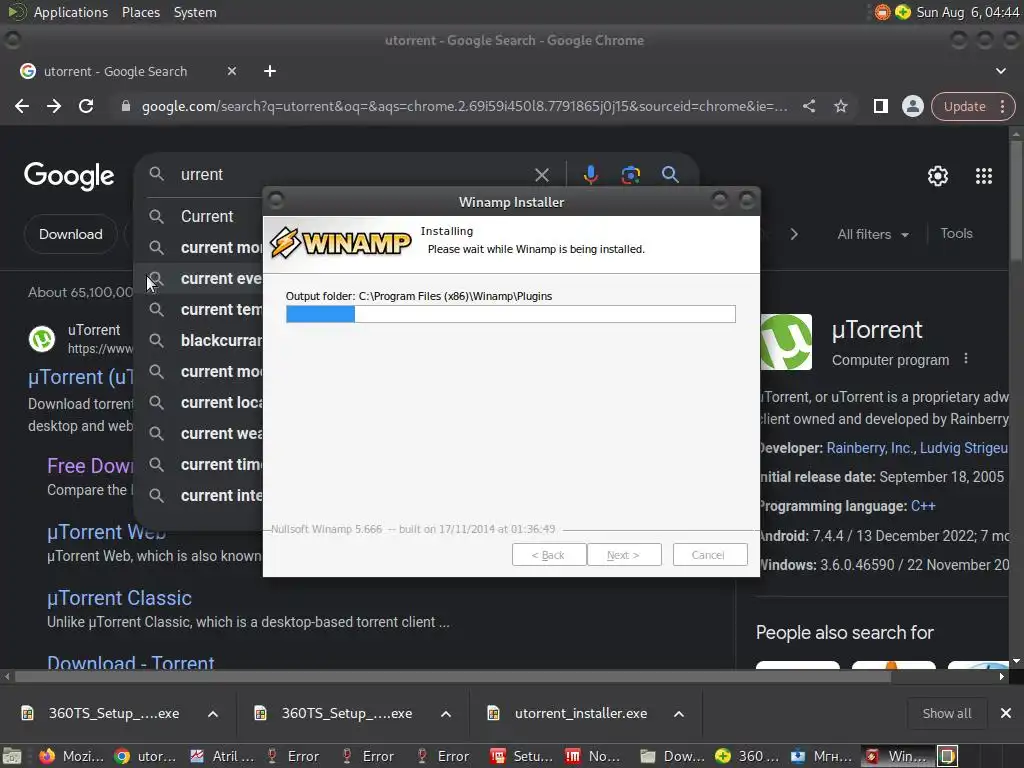Click the orange-red tray icon
This screenshot has height=768, width=1024.
pyautogui.click(x=882, y=12)
